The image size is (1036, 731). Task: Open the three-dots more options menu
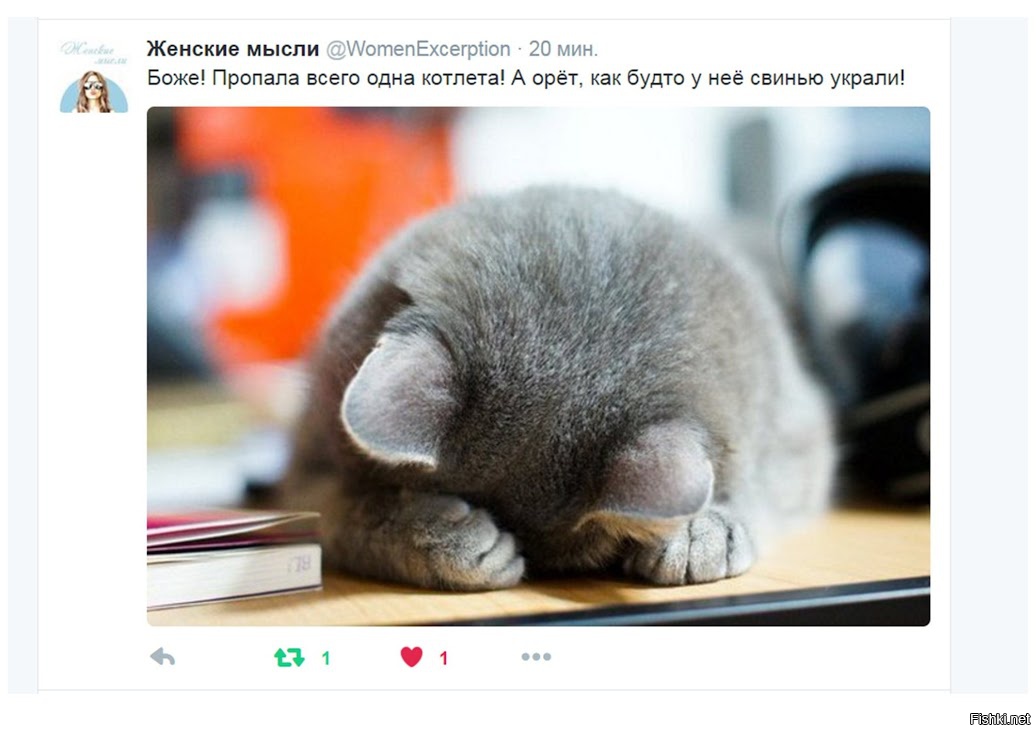[x=536, y=657]
